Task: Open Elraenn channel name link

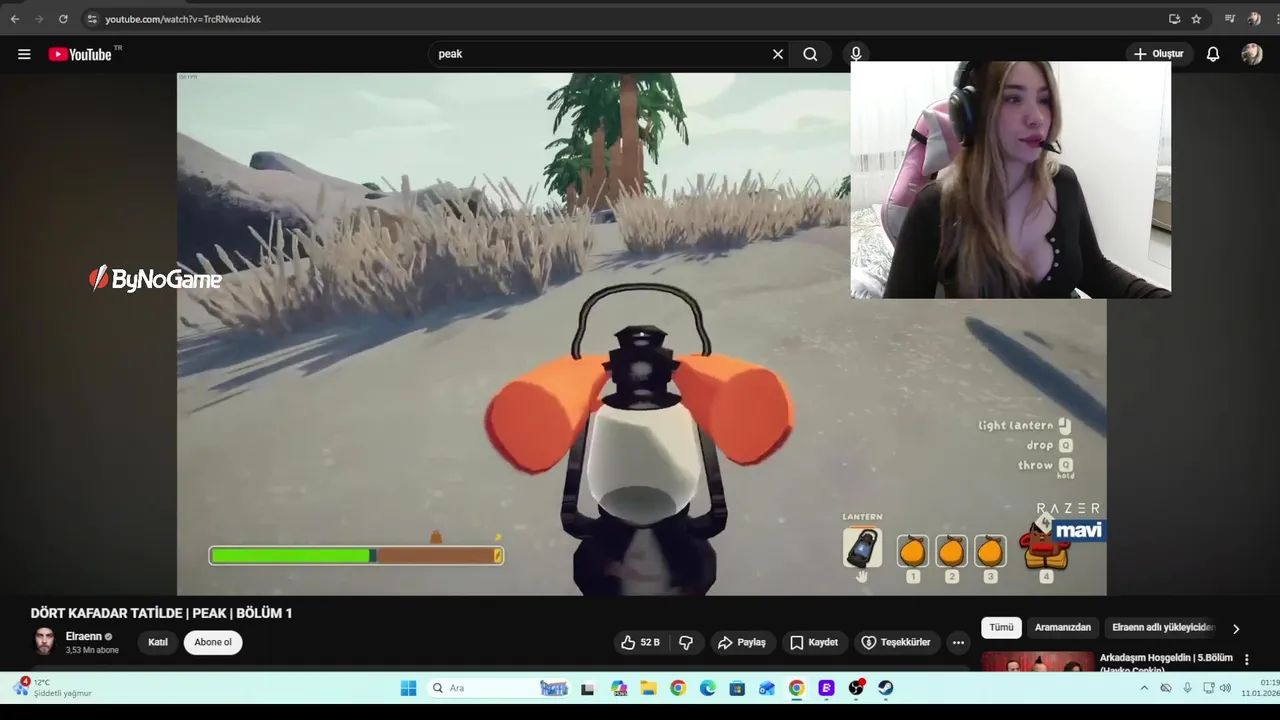Action: [x=84, y=636]
